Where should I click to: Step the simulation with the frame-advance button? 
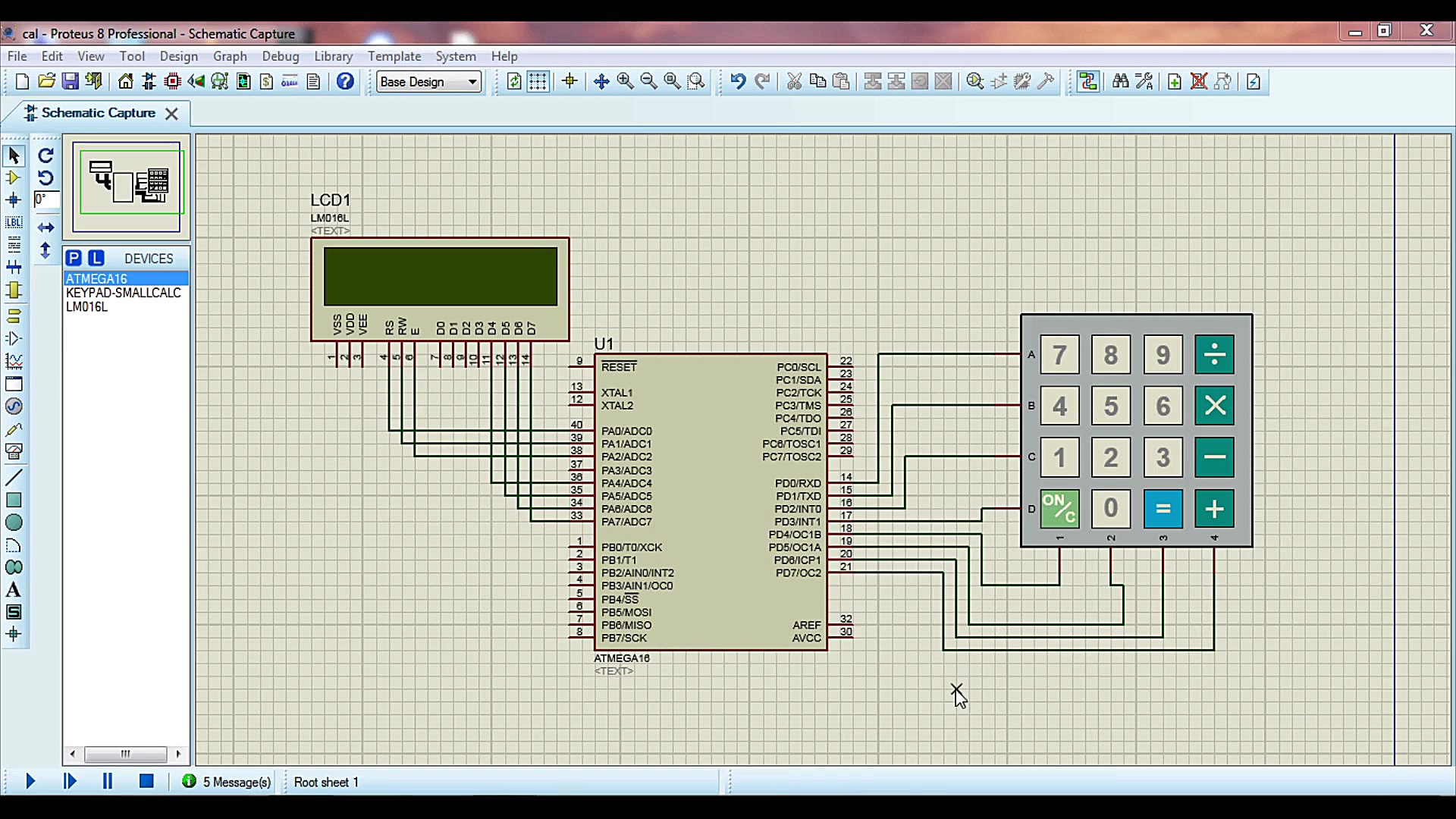70,781
